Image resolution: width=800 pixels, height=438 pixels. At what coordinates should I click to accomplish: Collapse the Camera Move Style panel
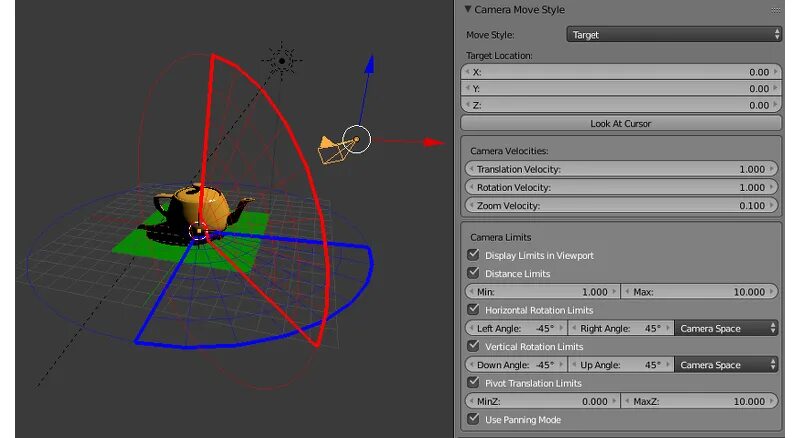pos(468,9)
